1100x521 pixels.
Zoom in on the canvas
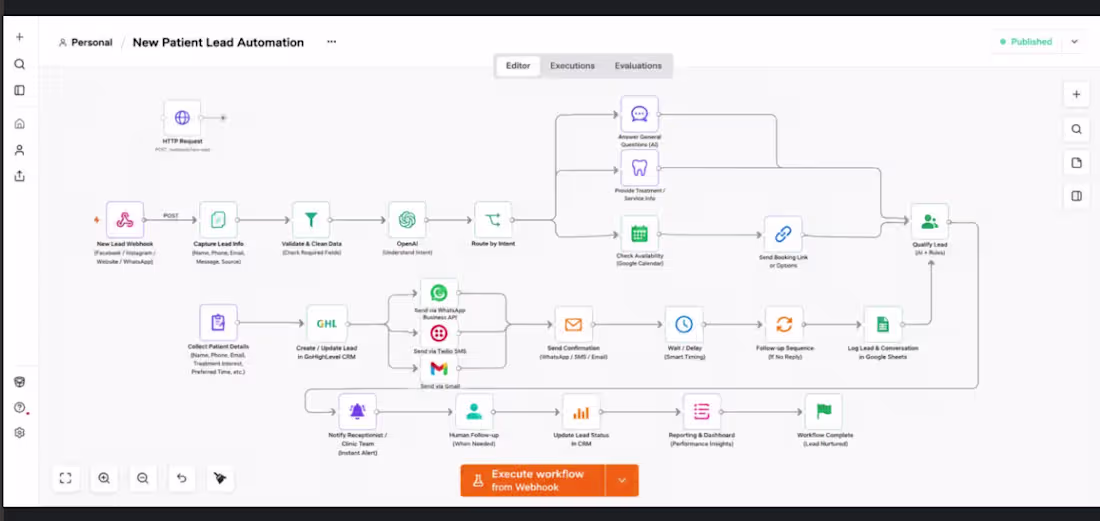point(105,478)
